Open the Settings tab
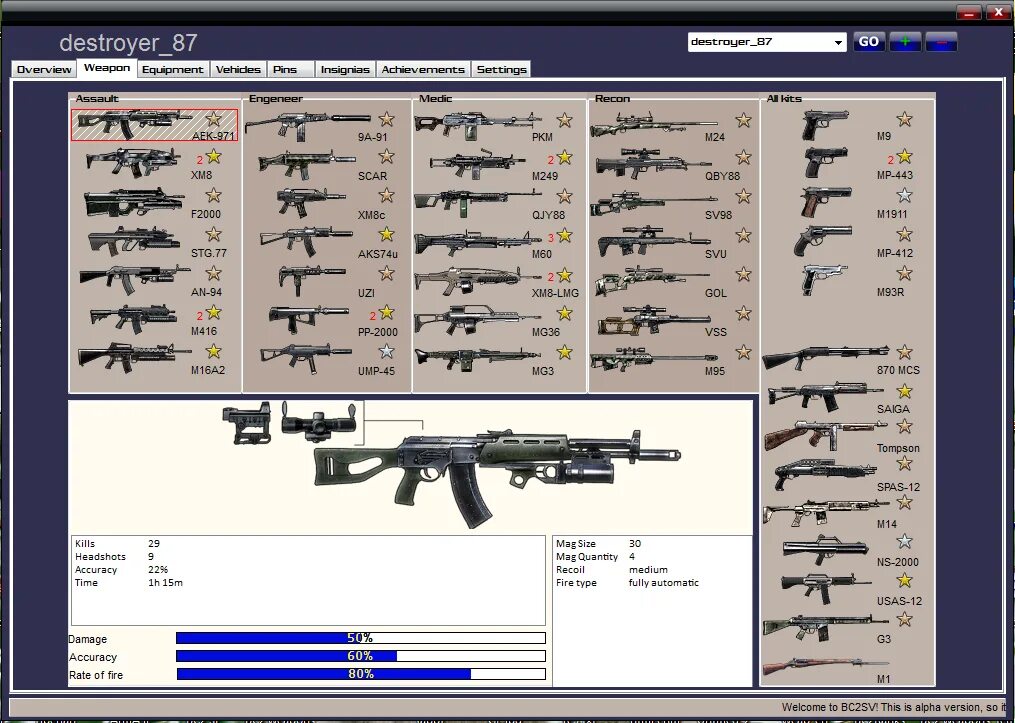 (502, 69)
